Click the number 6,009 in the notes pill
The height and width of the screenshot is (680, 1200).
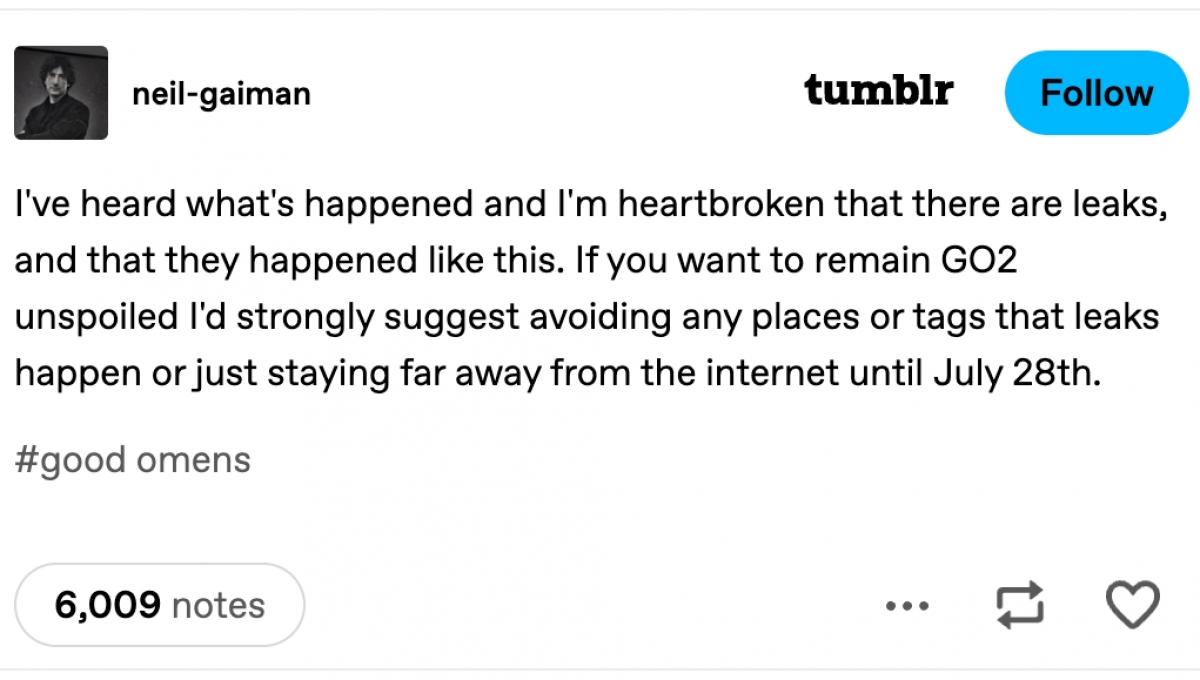pos(107,605)
